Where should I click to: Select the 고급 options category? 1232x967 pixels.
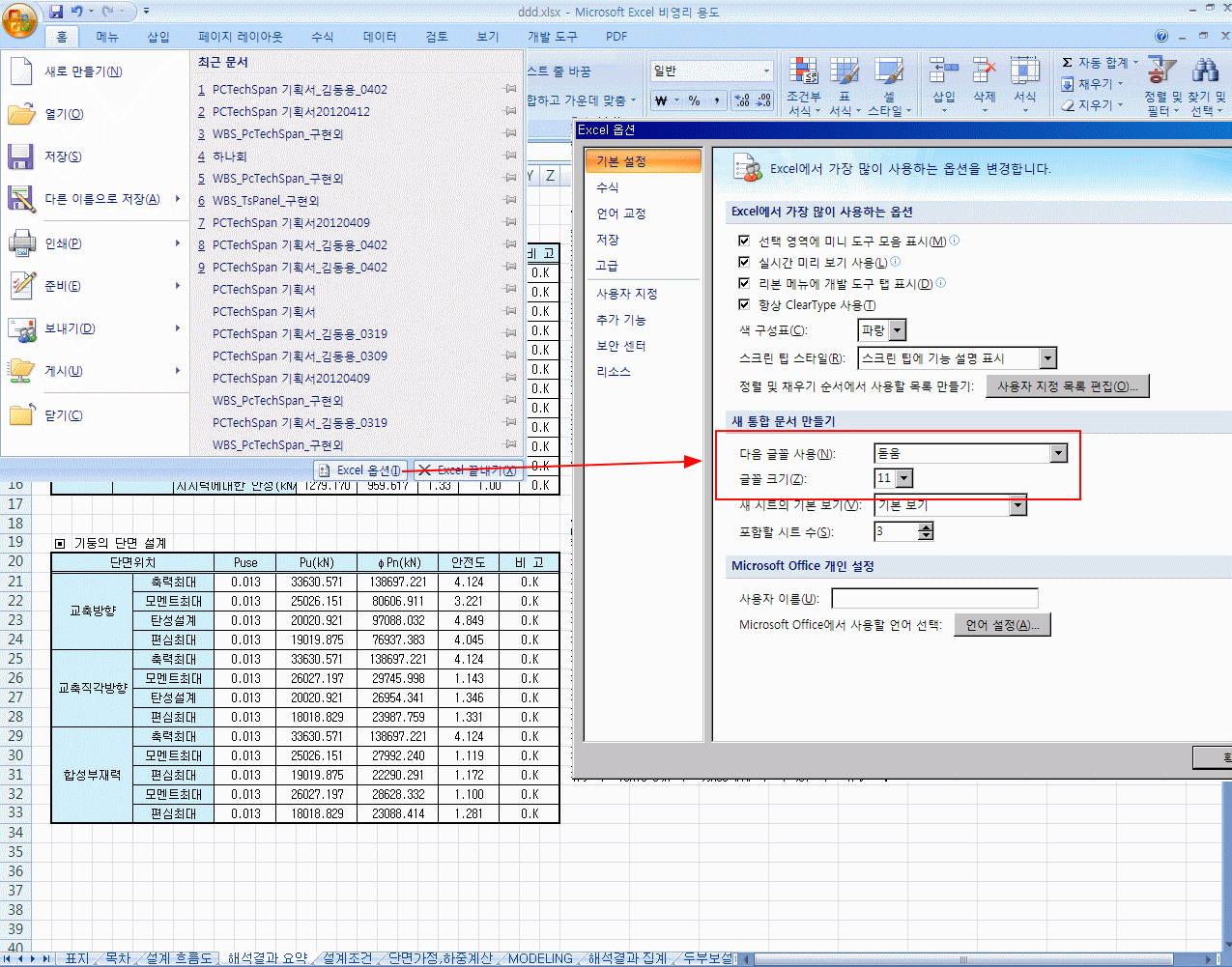tap(643, 266)
